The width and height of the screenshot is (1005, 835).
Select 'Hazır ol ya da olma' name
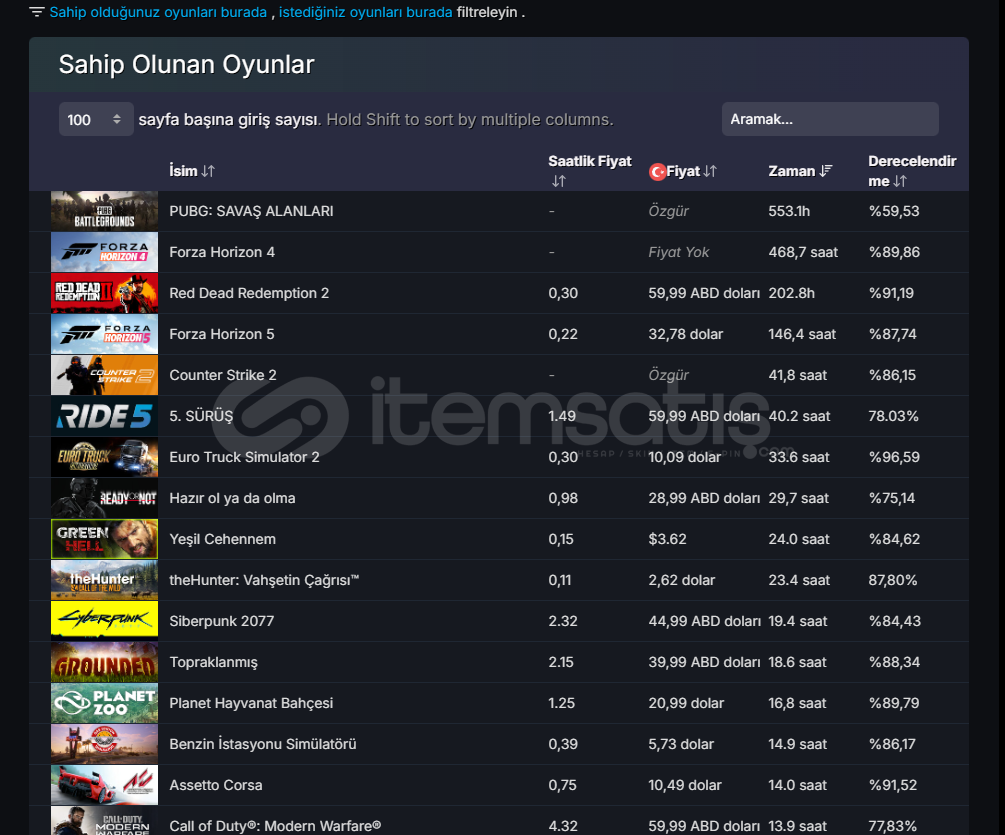coord(232,498)
